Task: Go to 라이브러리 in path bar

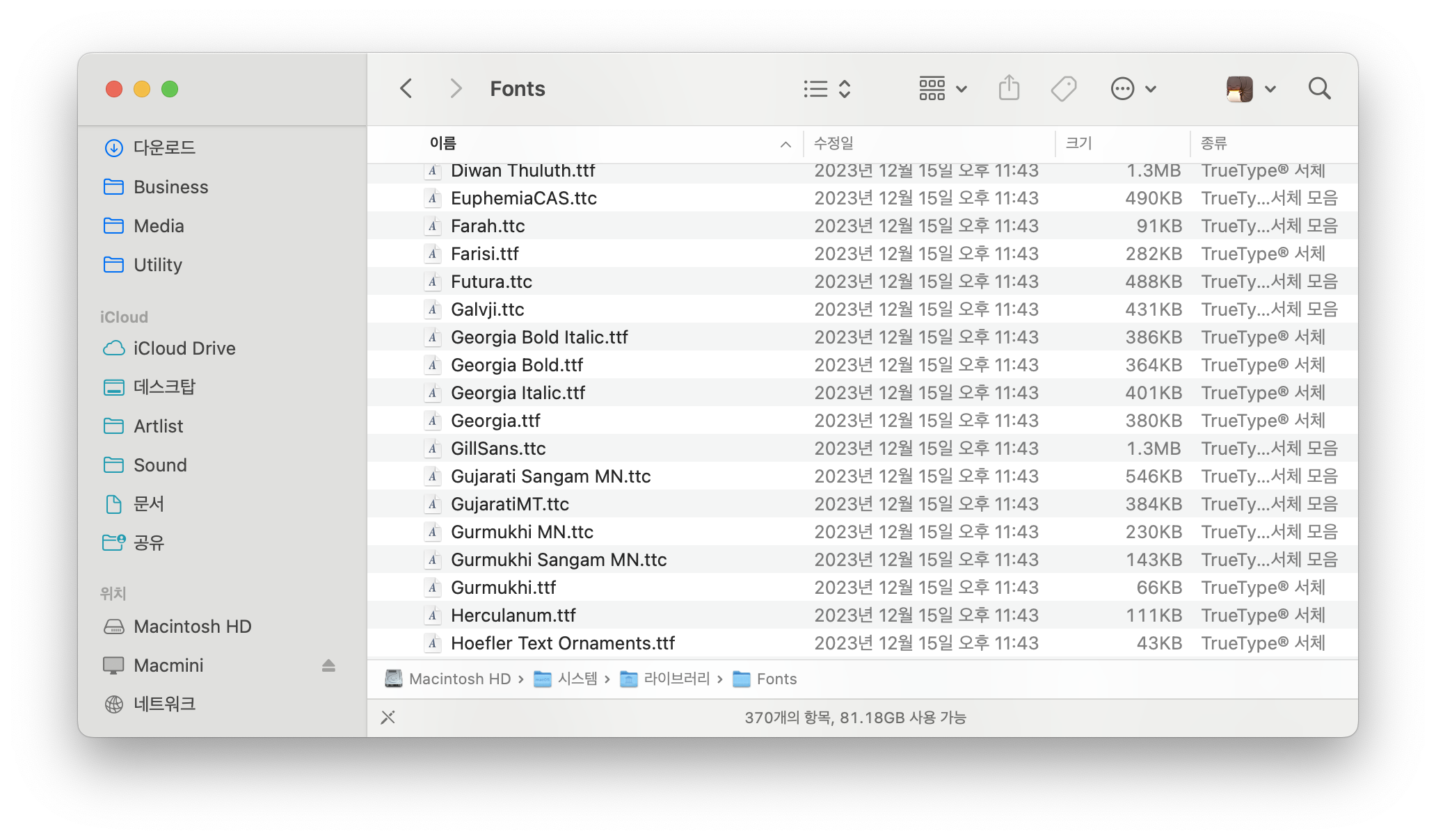Action: 676,679
